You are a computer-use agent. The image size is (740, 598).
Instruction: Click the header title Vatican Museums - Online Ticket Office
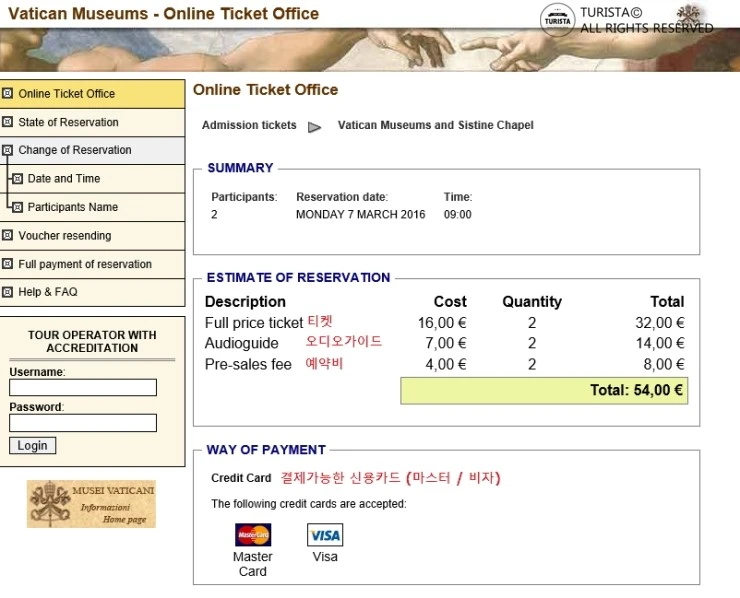(163, 14)
